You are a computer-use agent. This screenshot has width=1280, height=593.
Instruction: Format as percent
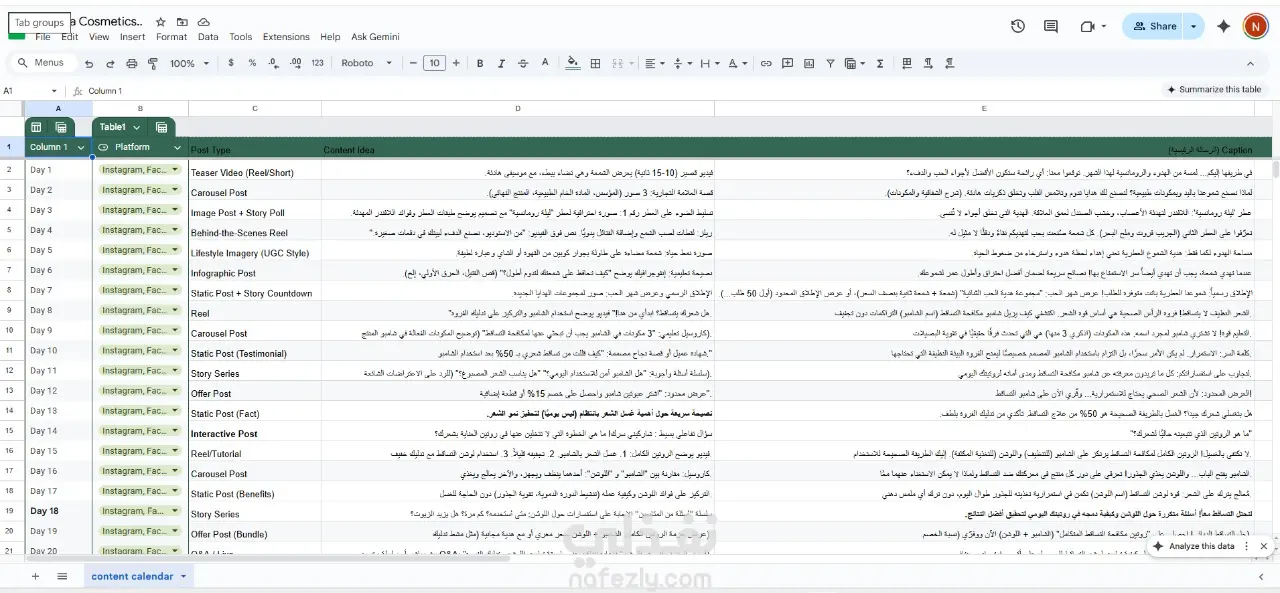tap(252, 63)
